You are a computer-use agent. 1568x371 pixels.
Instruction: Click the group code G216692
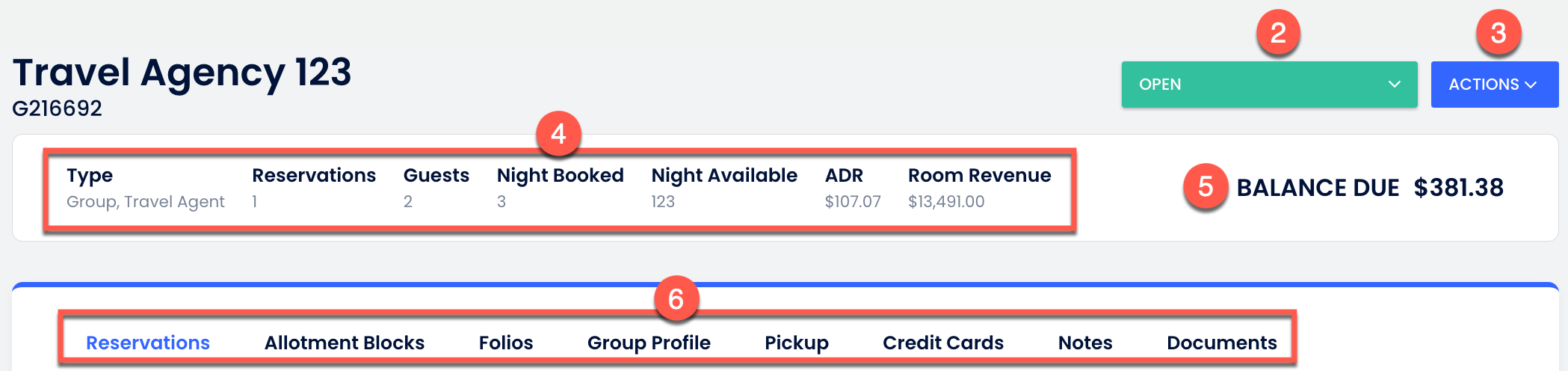coord(58,108)
